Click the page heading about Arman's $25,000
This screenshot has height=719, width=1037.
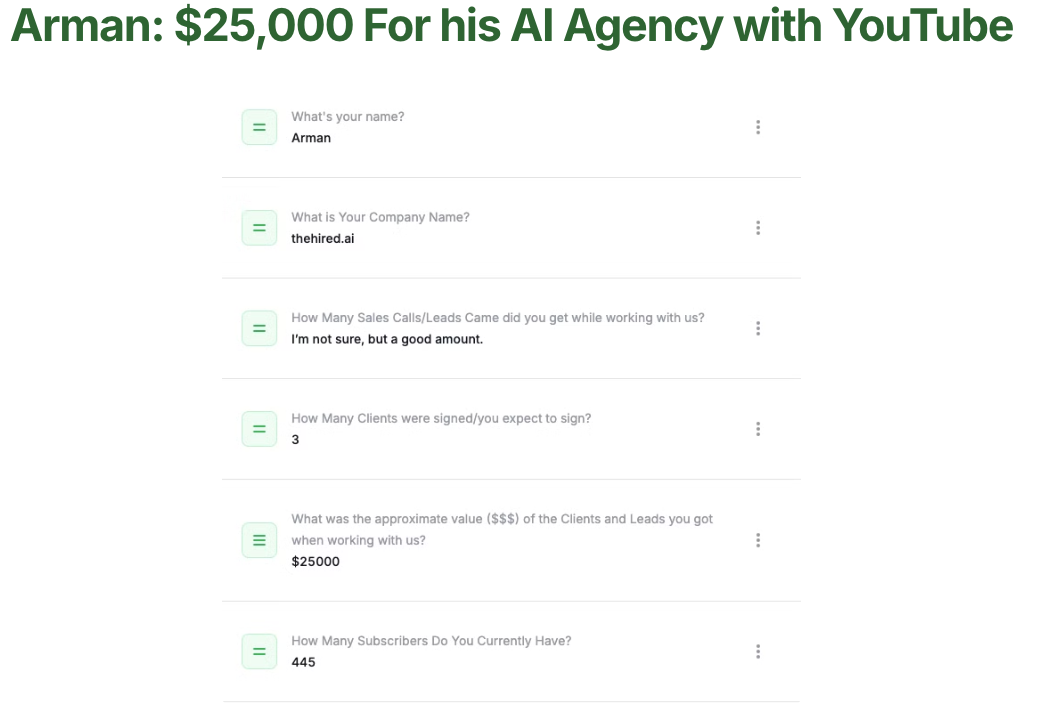pos(512,26)
